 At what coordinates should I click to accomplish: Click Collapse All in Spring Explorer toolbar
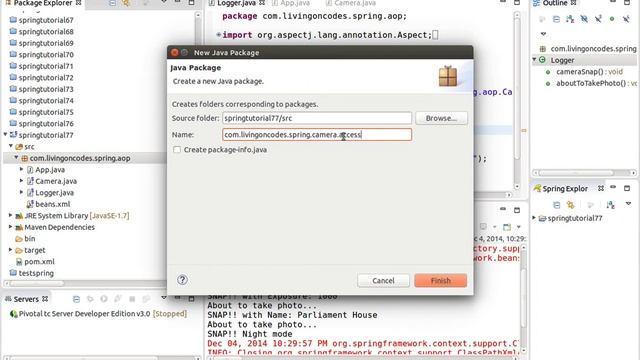[x=556, y=205]
